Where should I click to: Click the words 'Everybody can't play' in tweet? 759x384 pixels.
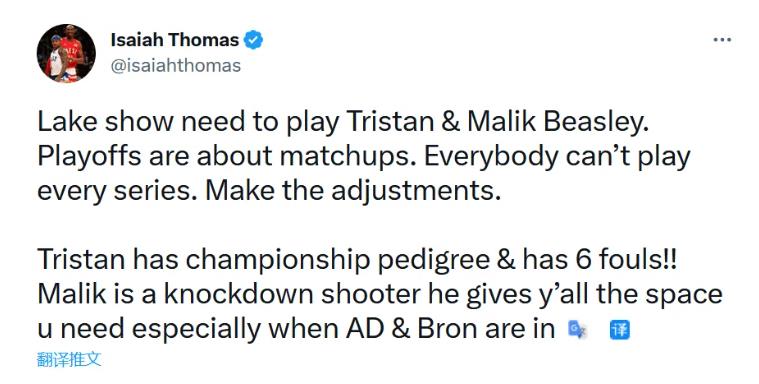(556, 157)
